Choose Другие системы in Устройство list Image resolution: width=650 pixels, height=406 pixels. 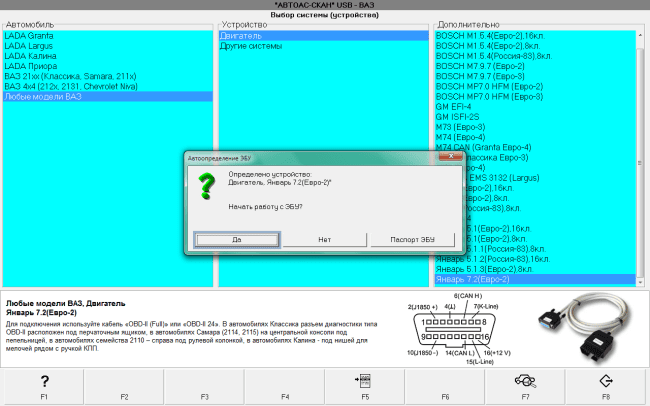click(250, 45)
